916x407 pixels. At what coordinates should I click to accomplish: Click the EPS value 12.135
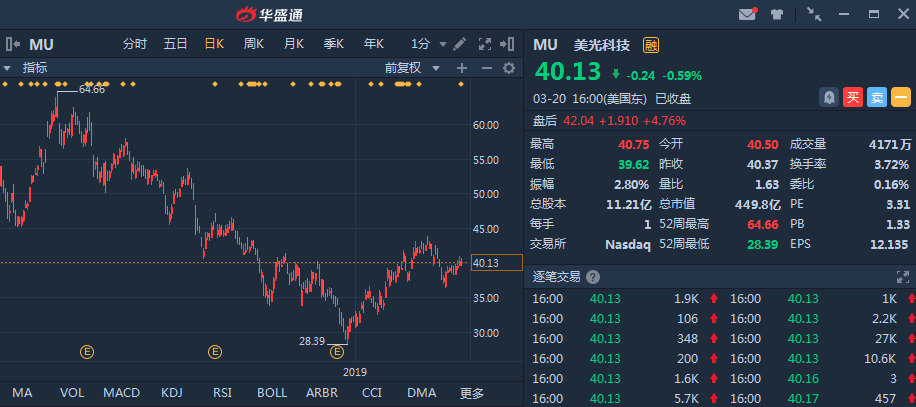pyautogui.click(x=889, y=244)
